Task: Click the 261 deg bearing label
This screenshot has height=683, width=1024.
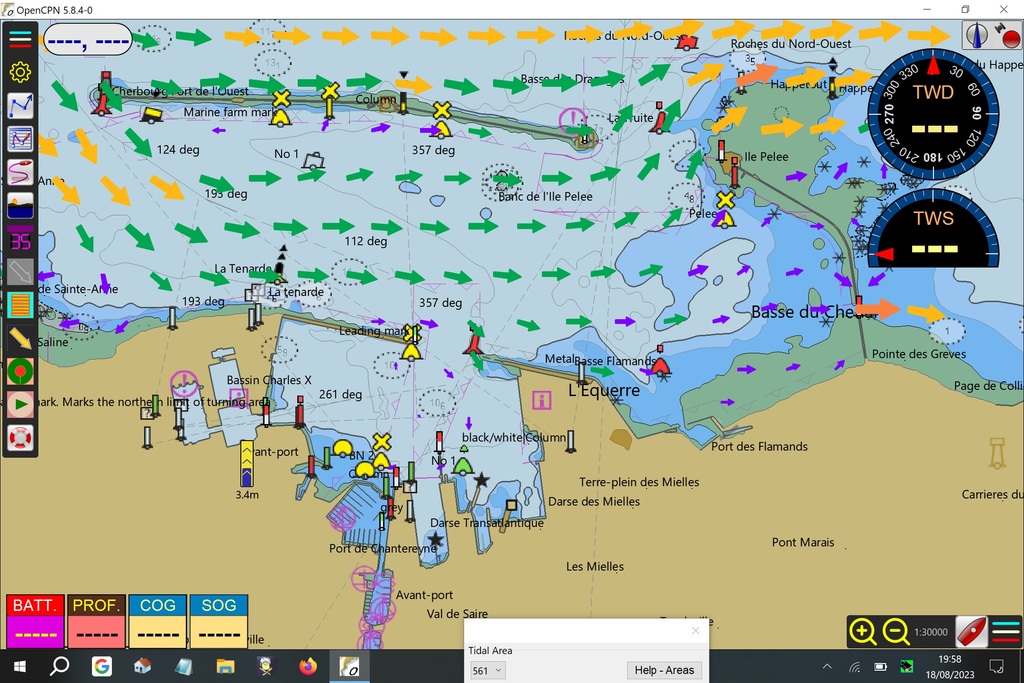Action: pos(340,394)
